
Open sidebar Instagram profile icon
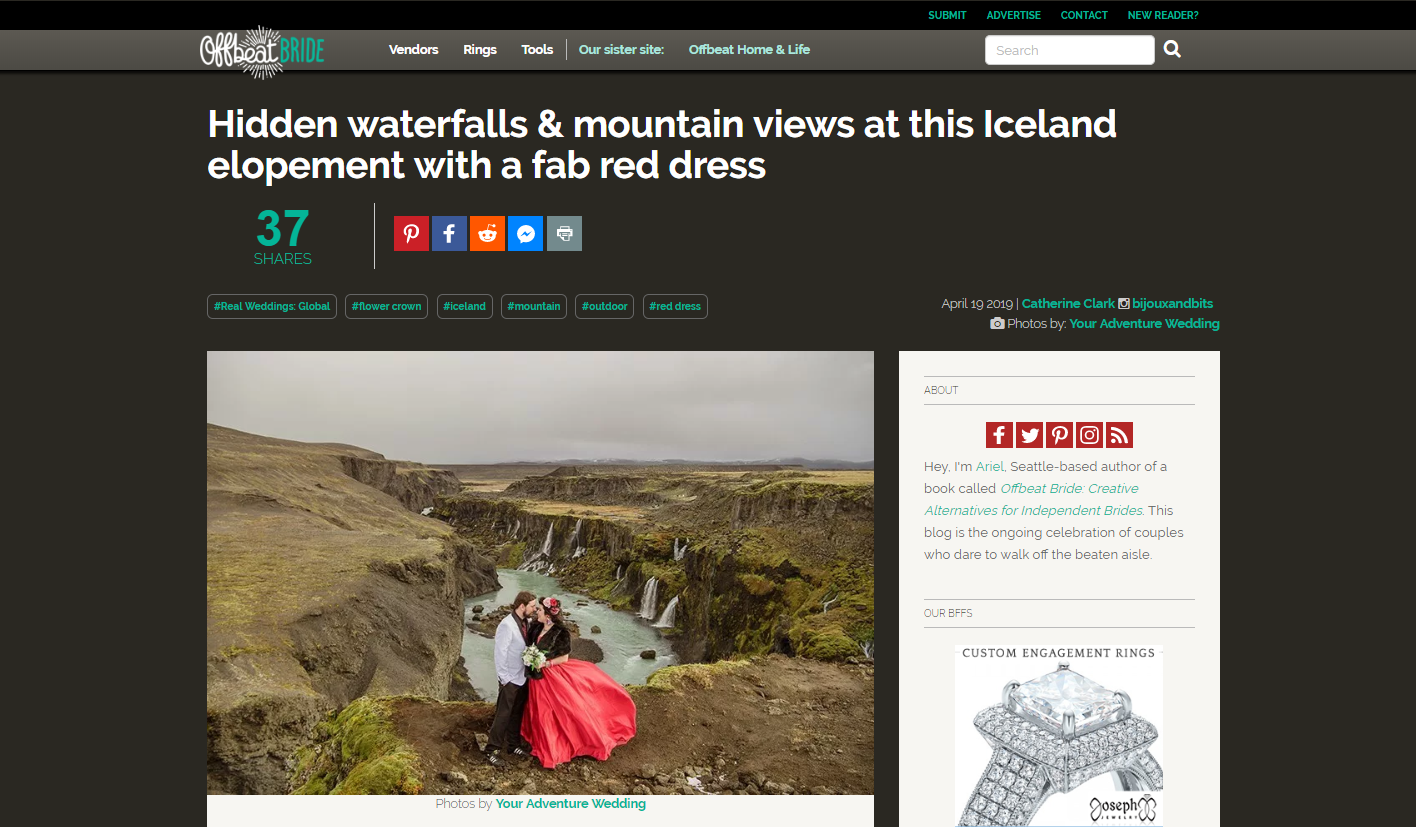pyautogui.click(x=1089, y=435)
